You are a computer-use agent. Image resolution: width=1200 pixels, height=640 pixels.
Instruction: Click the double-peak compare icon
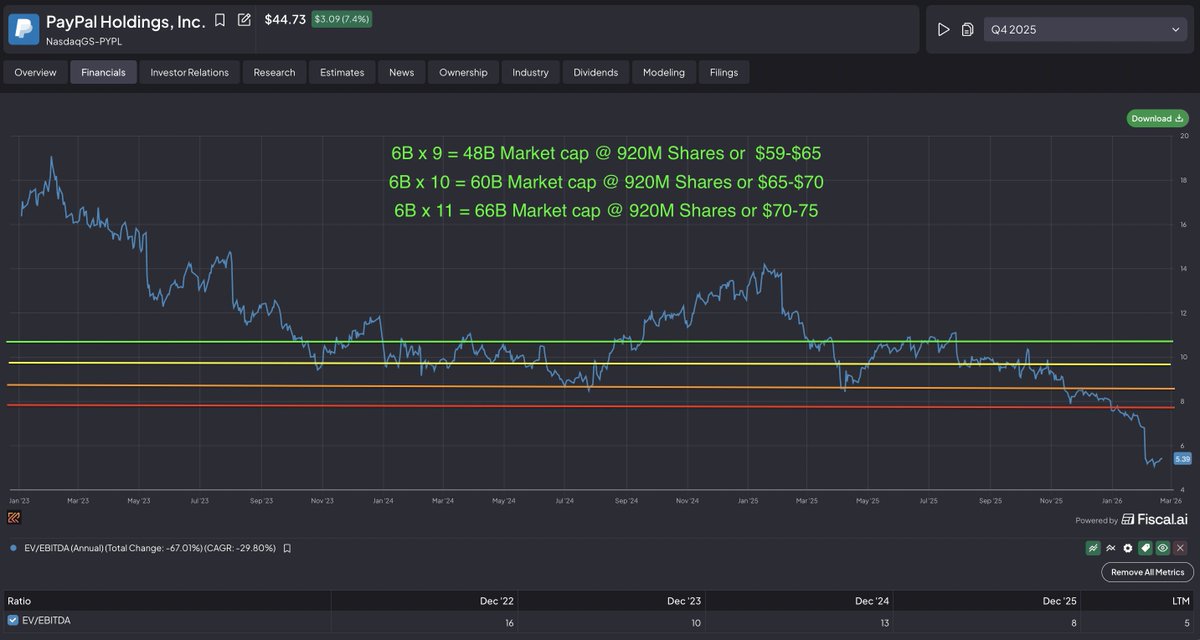[x=1110, y=548]
